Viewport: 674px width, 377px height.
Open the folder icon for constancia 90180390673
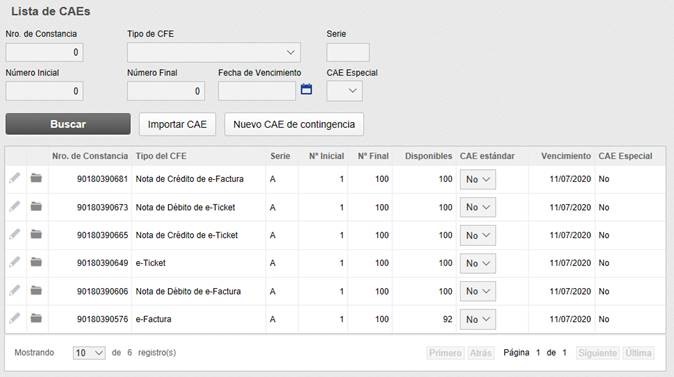point(36,207)
